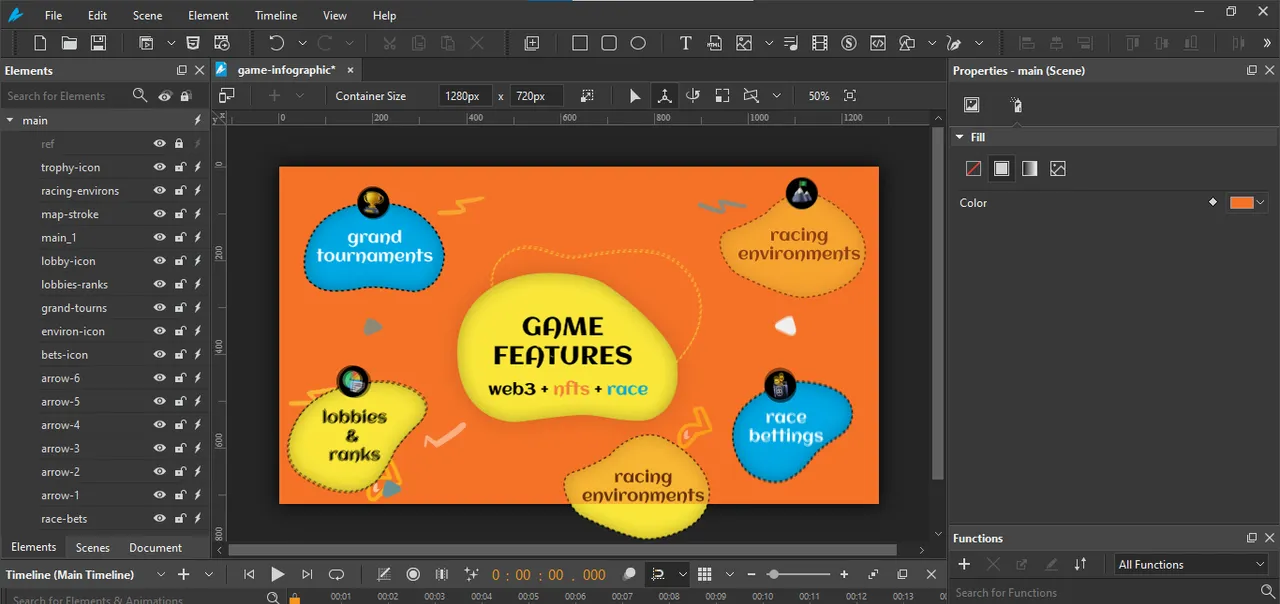Select the gradient fill type button

click(1029, 169)
